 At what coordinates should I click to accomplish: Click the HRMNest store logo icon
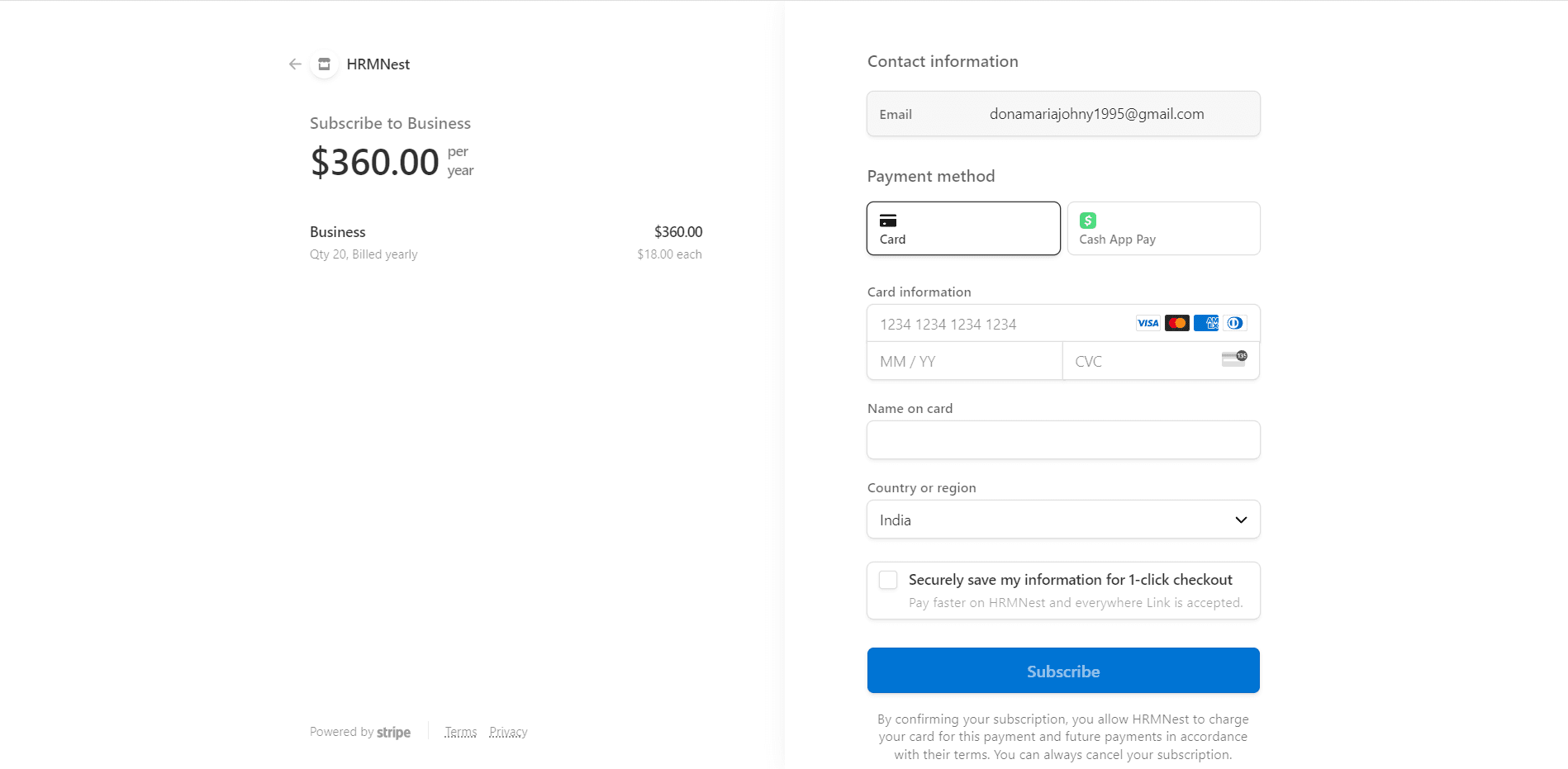[x=325, y=64]
